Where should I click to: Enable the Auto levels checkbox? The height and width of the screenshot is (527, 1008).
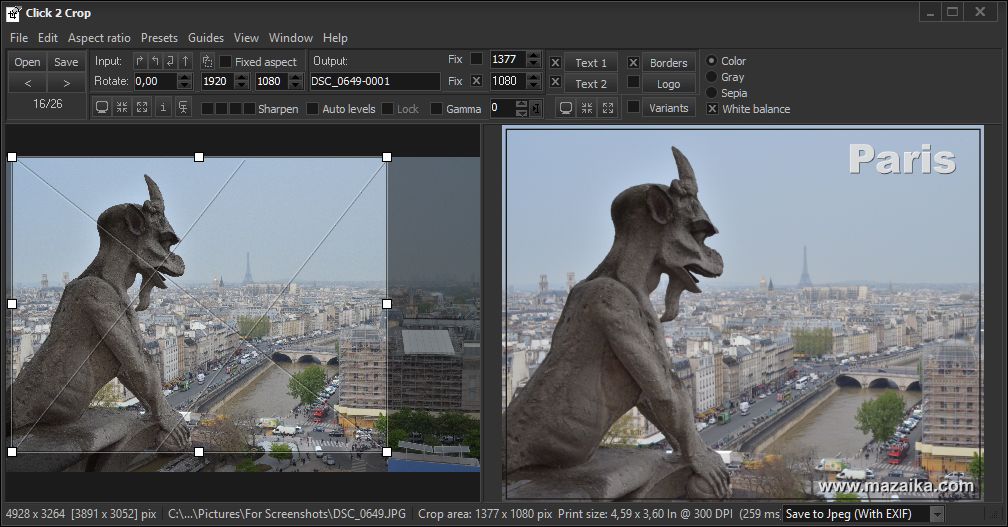click(x=312, y=109)
